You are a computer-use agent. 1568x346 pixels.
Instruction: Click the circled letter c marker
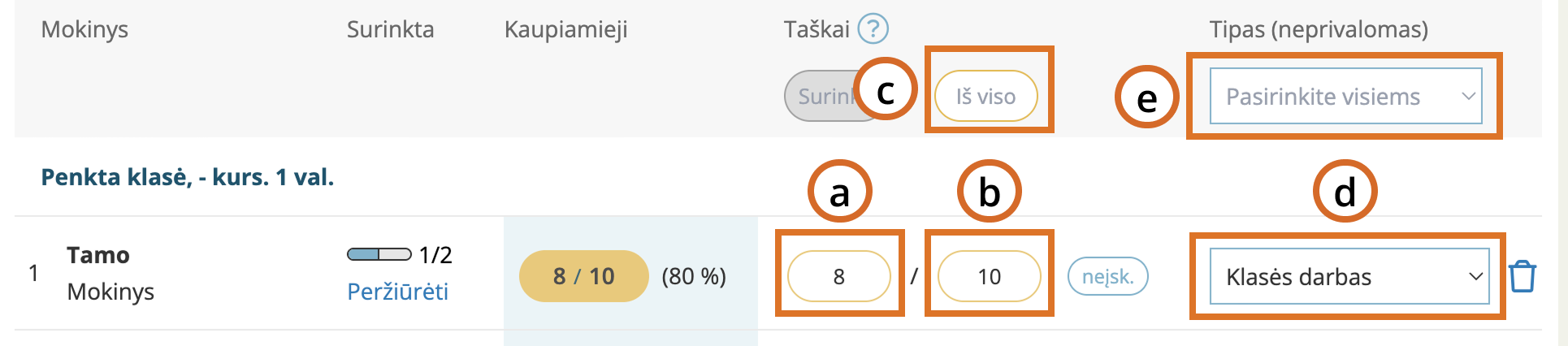(885, 89)
